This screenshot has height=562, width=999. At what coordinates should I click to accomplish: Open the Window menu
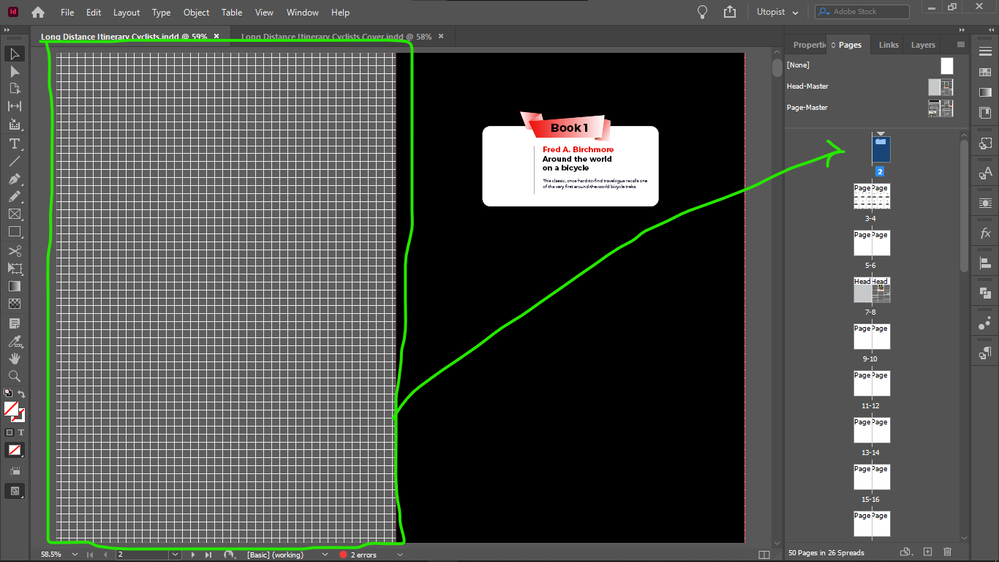[x=302, y=12]
